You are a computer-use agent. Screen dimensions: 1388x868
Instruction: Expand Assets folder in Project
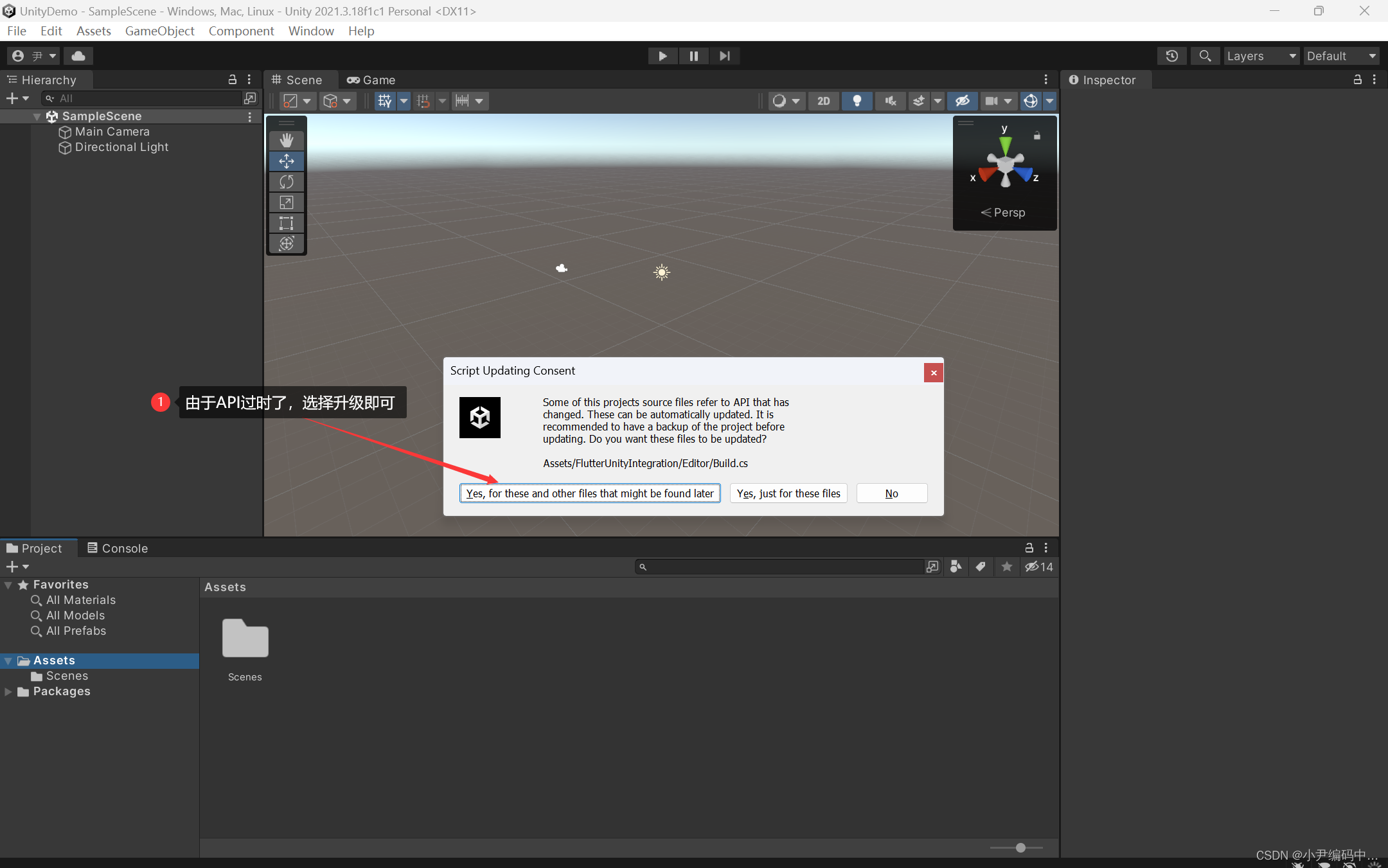coord(10,660)
